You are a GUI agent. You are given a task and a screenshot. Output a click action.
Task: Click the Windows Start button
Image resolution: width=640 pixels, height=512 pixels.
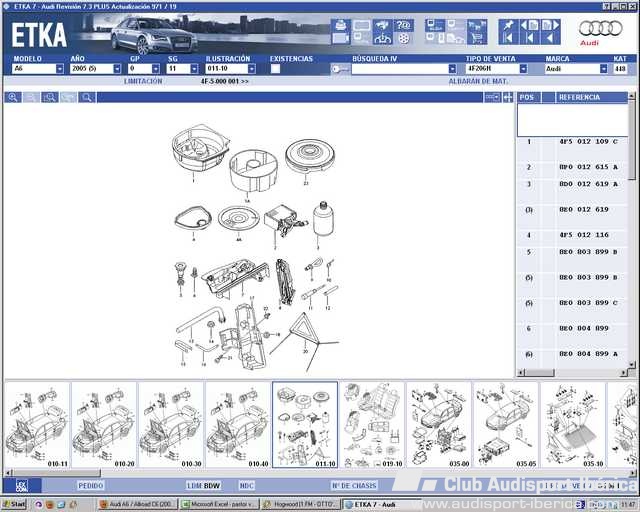pyautogui.click(x=13, y=505)
